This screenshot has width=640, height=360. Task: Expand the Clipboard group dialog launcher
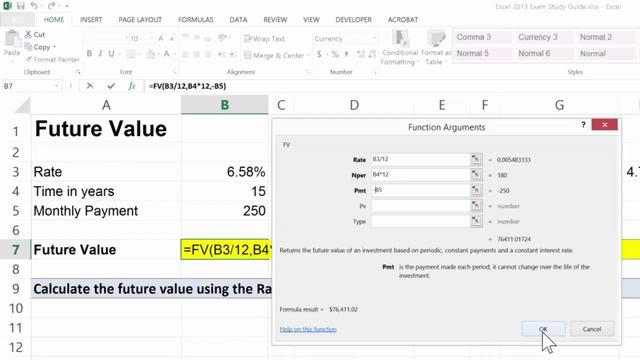coord(78,72)
